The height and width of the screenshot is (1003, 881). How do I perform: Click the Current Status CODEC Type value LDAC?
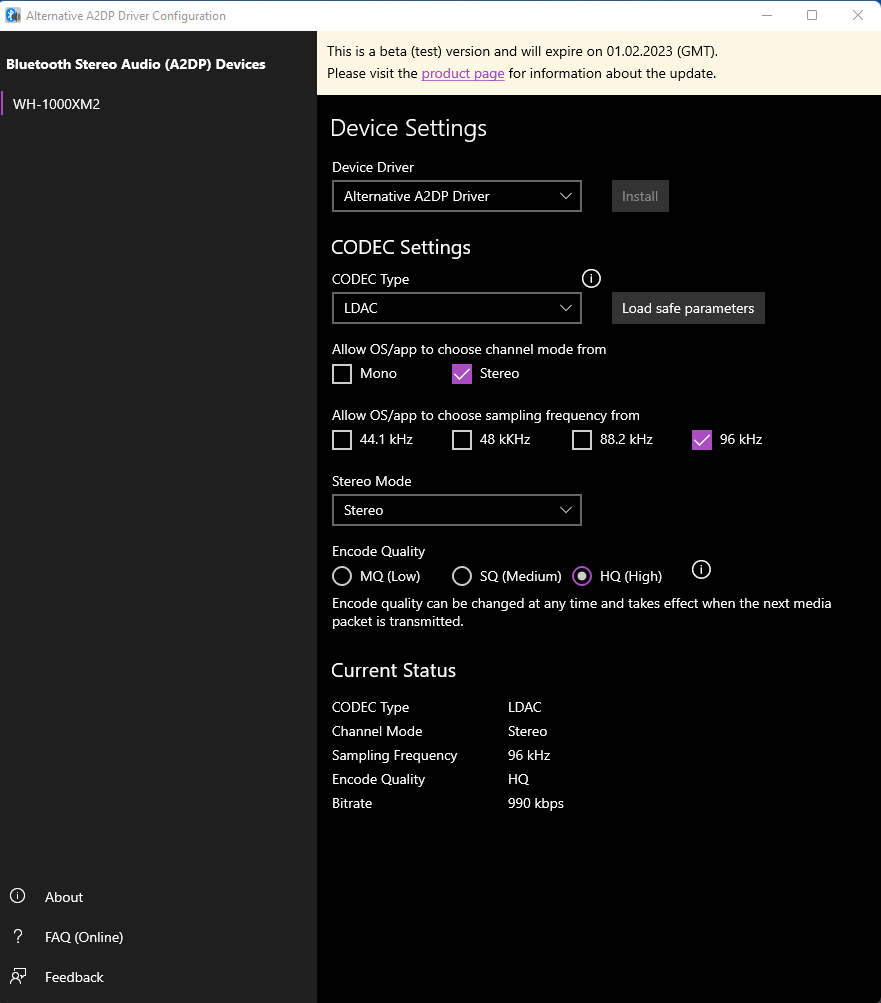525,707
